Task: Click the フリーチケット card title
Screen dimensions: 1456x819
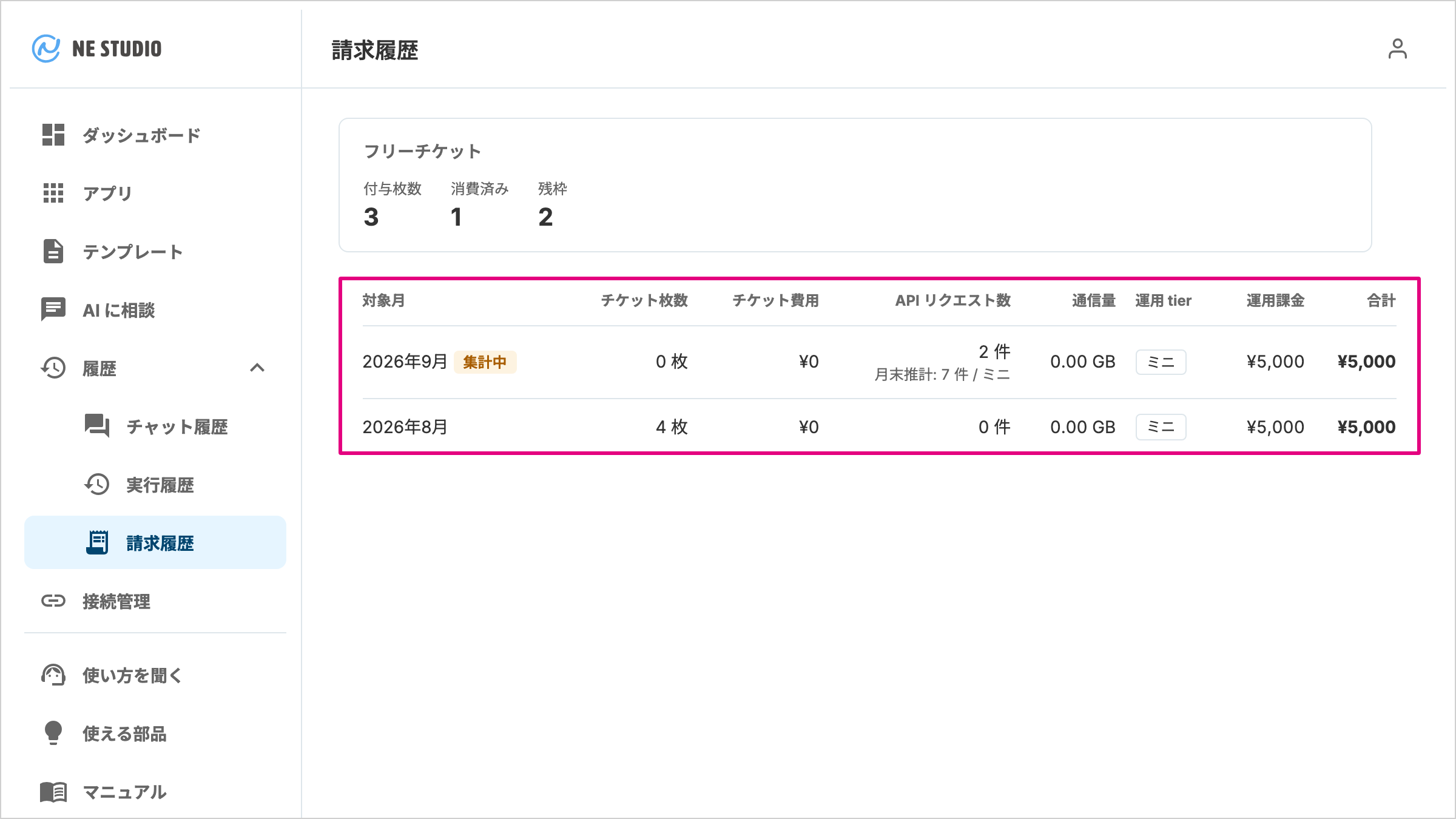Action: pyautogui.click(x=423, y=151)
